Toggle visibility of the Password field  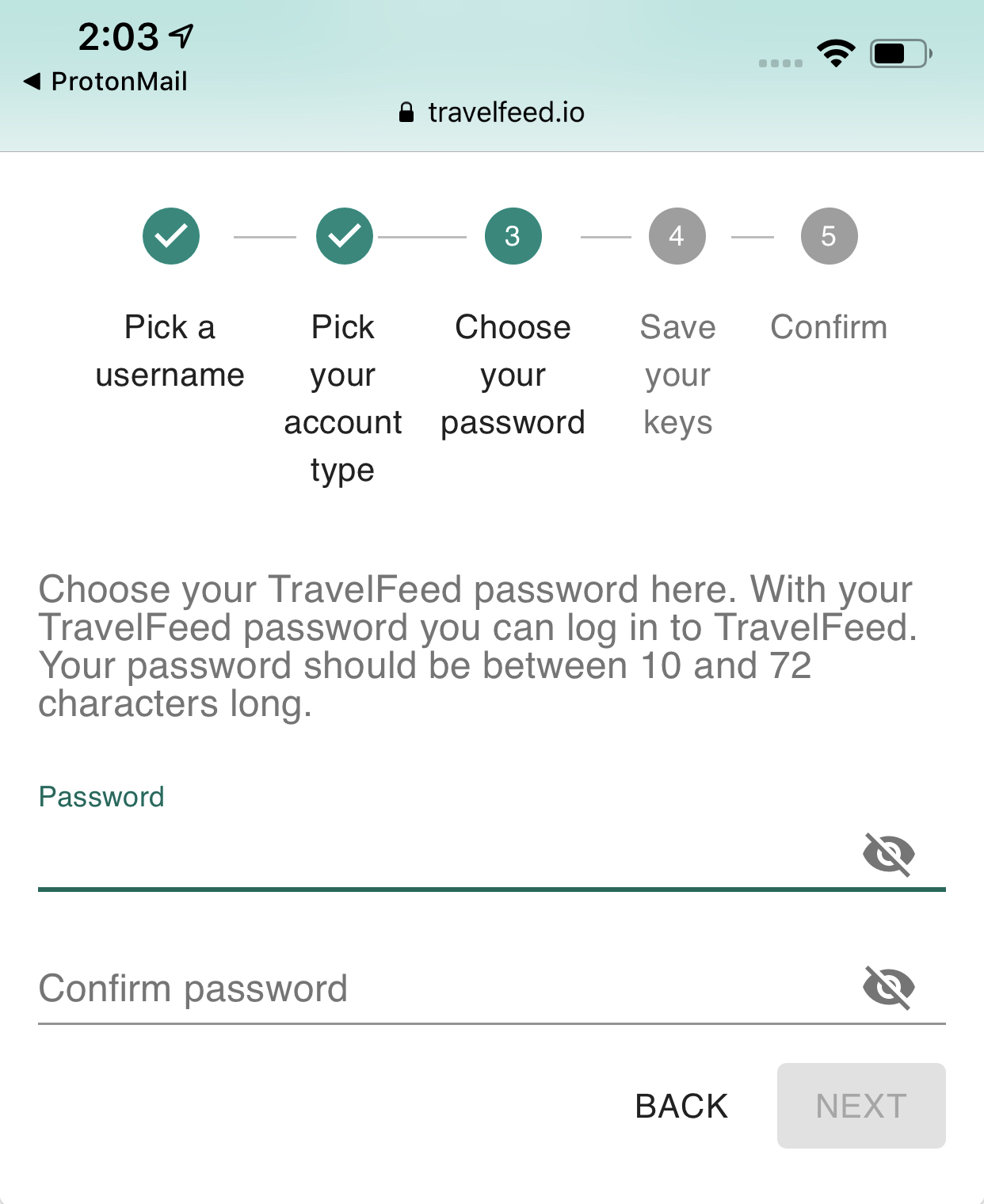click(x=889, y=854)
